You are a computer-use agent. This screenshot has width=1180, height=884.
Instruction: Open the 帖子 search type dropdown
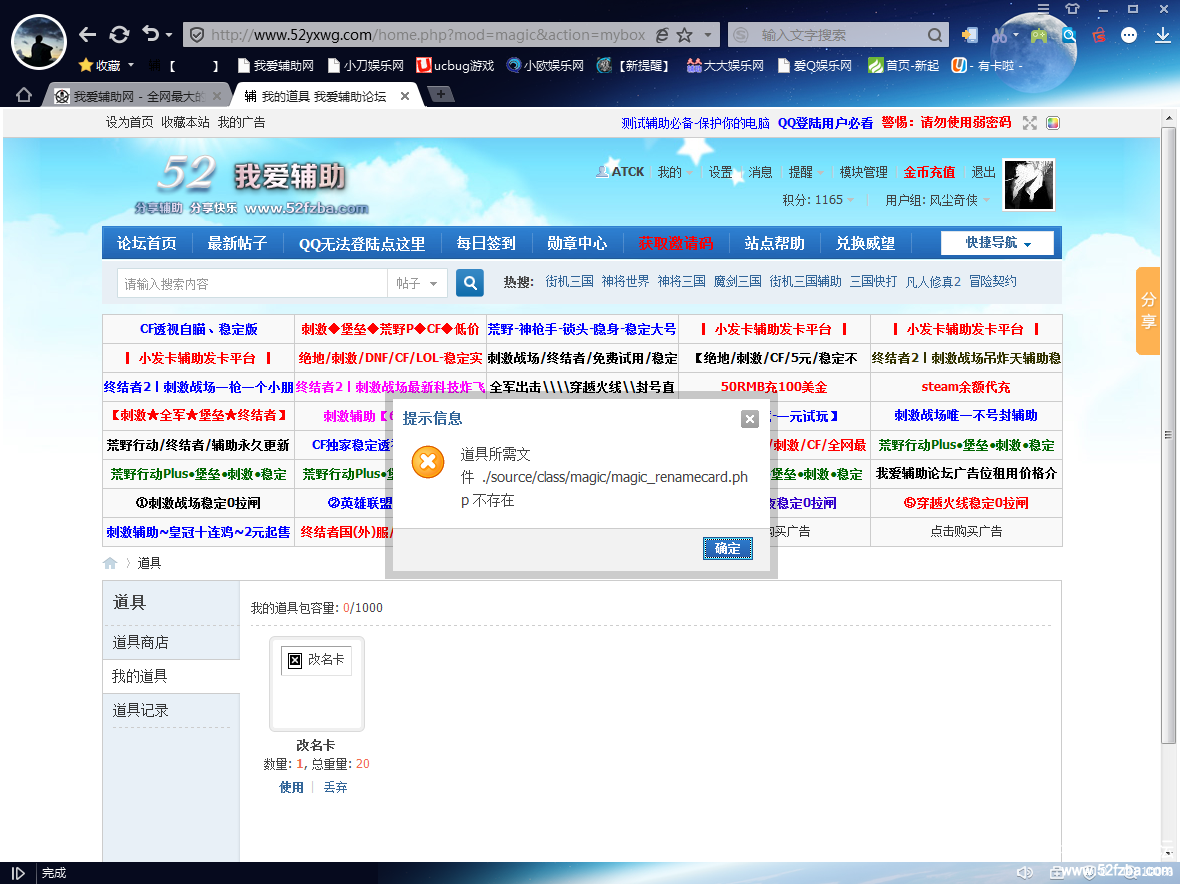coord(417,283)
